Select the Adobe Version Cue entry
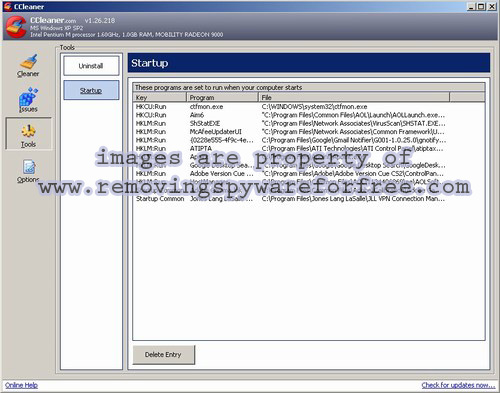This screenshot has height=393, width=500. pyautogui.click(x=308, y=173)
